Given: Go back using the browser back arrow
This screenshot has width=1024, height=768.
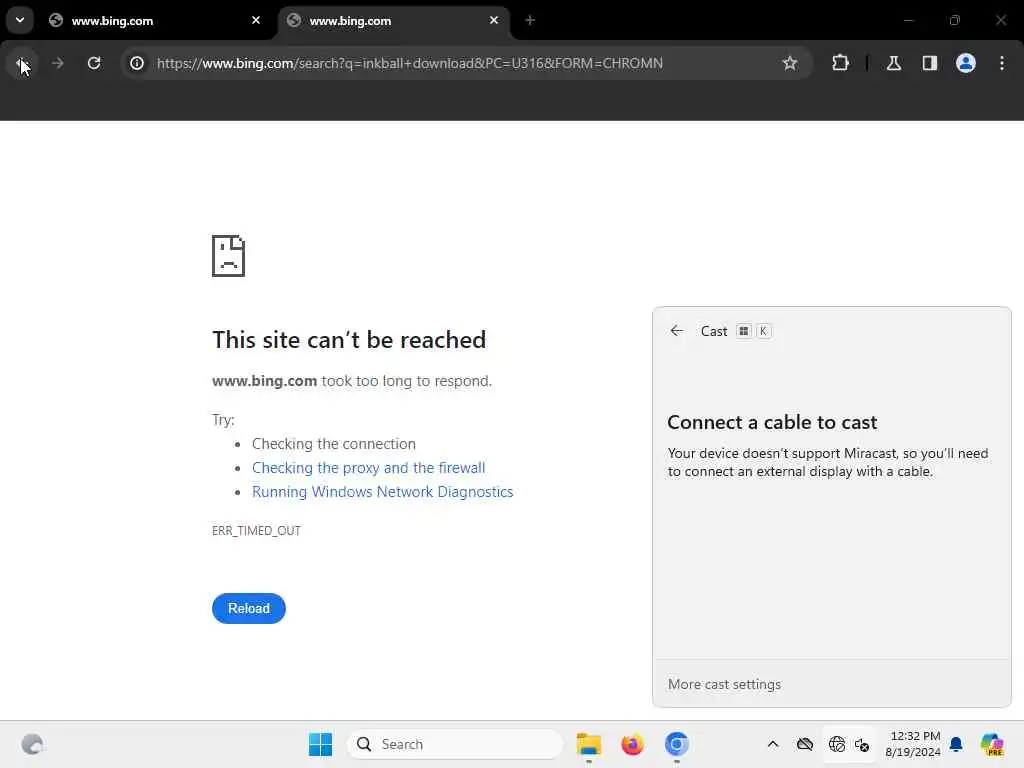Looking at the screenshot, I should 22,63.
